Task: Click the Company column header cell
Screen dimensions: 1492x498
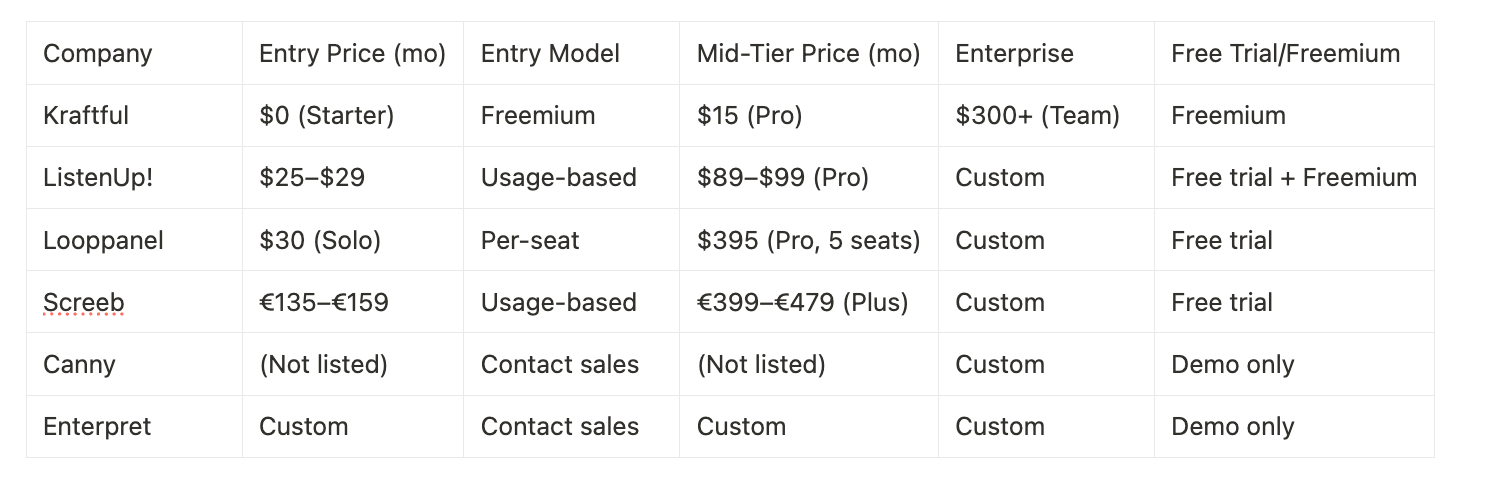Action: (97, 54)
